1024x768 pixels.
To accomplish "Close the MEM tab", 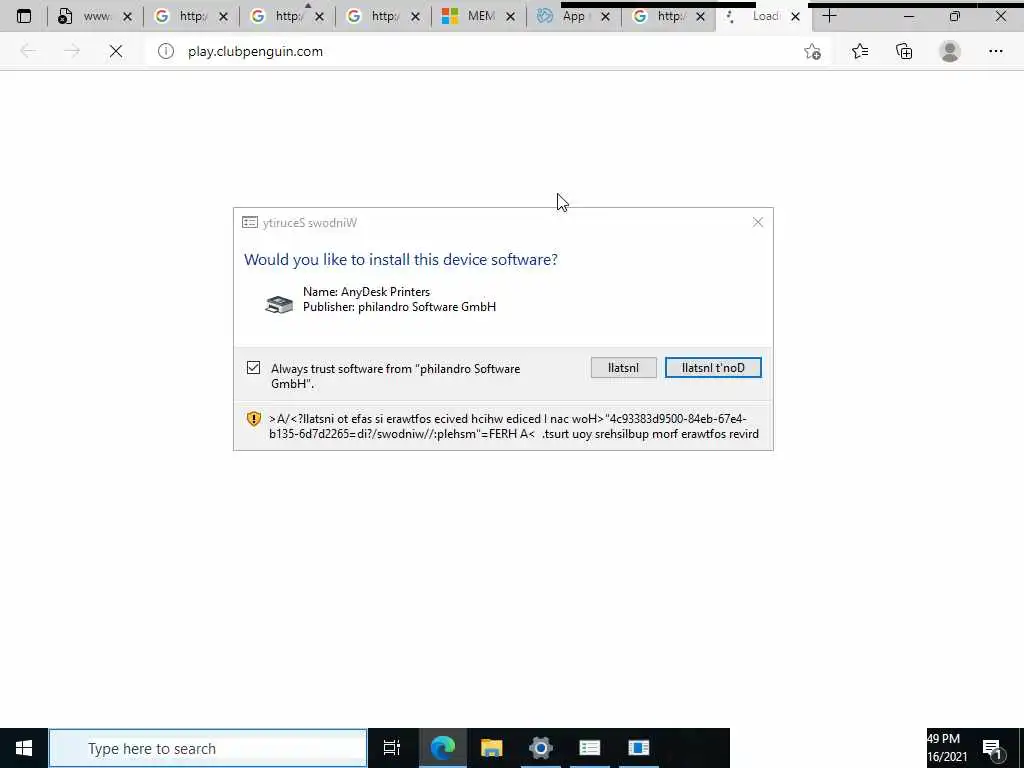I will [x=511, y=16].
